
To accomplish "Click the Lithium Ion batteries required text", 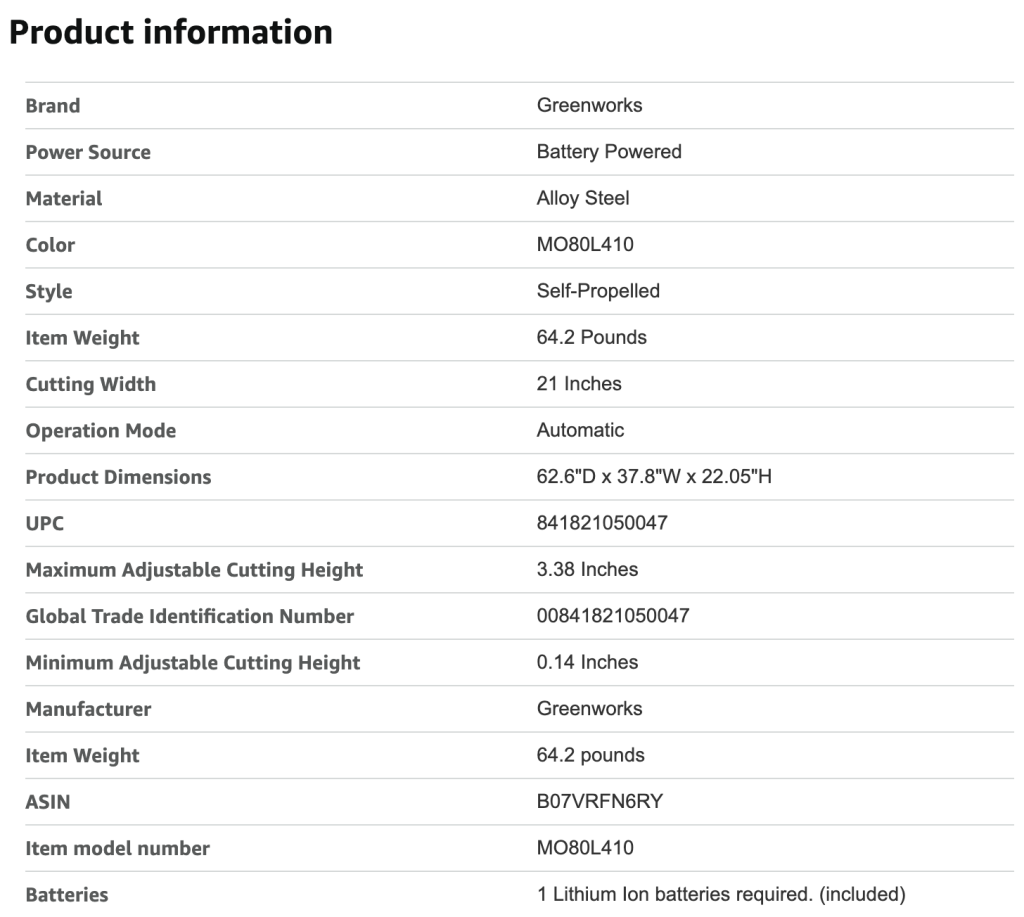I will [x=720, y=894].
